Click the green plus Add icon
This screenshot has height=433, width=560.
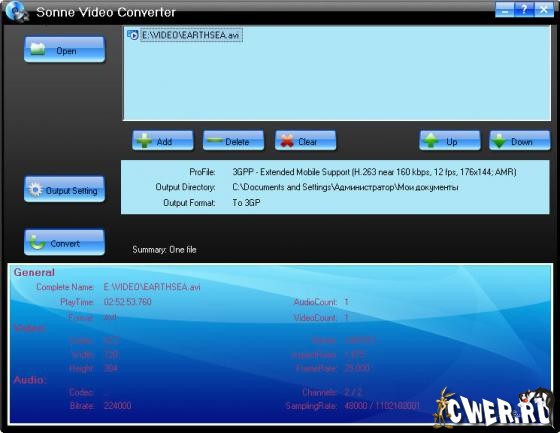click(144, 141)
